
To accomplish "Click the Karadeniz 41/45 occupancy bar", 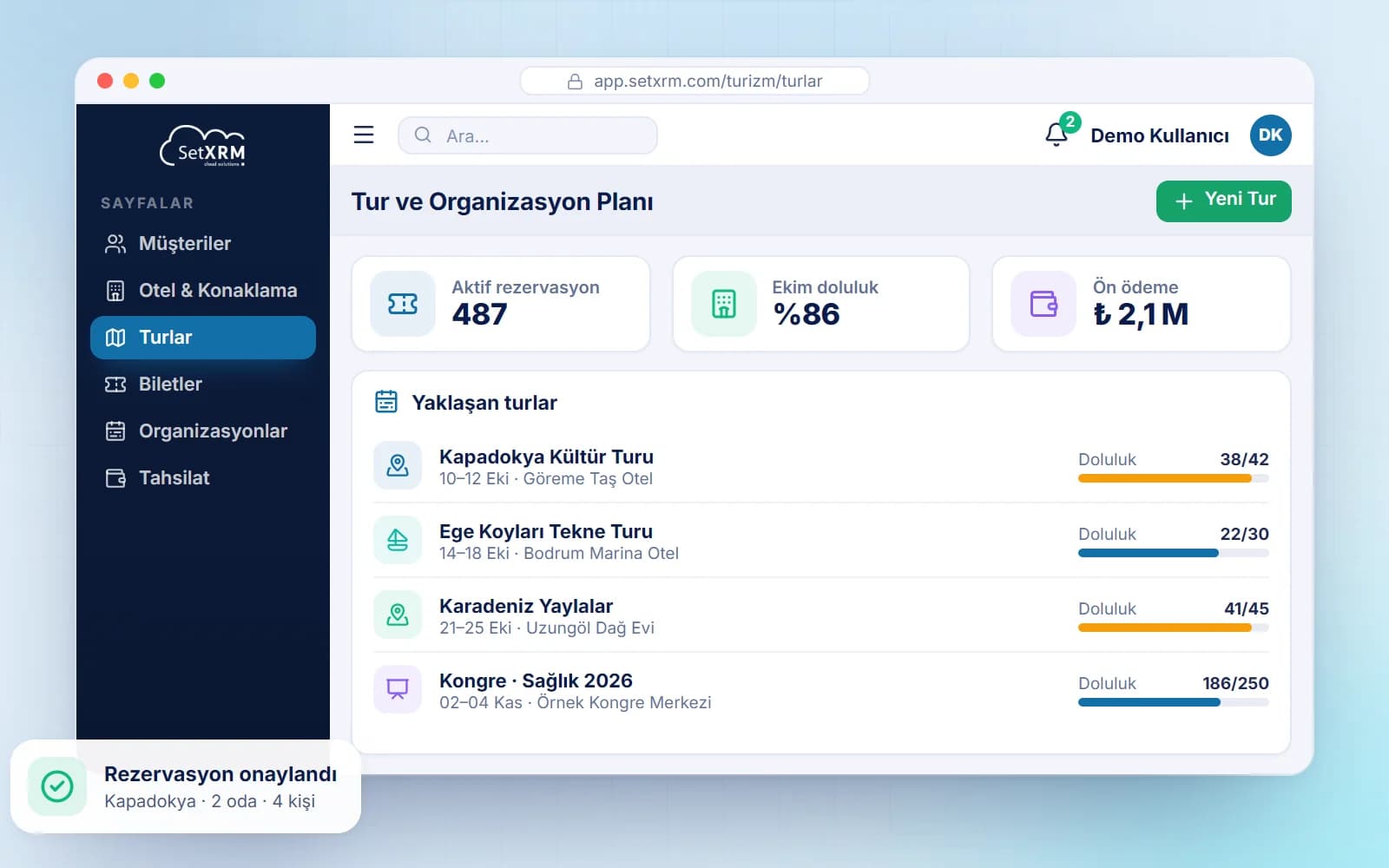I will click(x=1174, y=628).
